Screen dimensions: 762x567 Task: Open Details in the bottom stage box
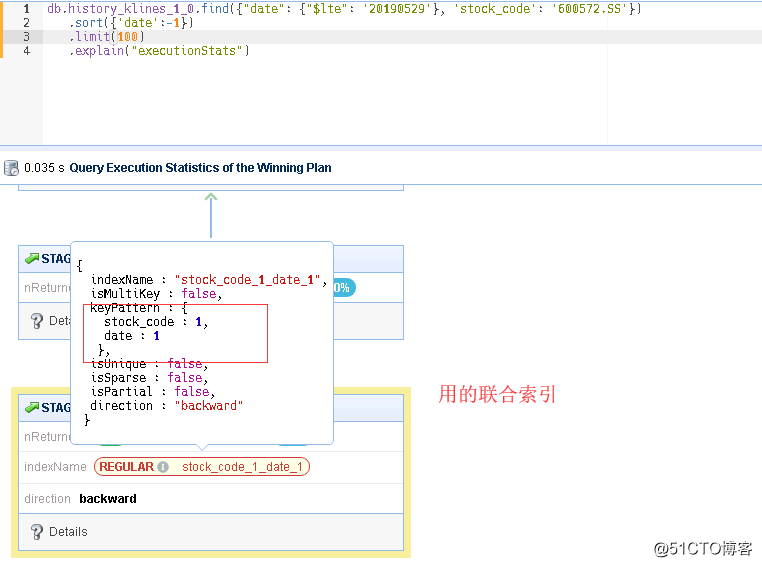tap(68, 532)
